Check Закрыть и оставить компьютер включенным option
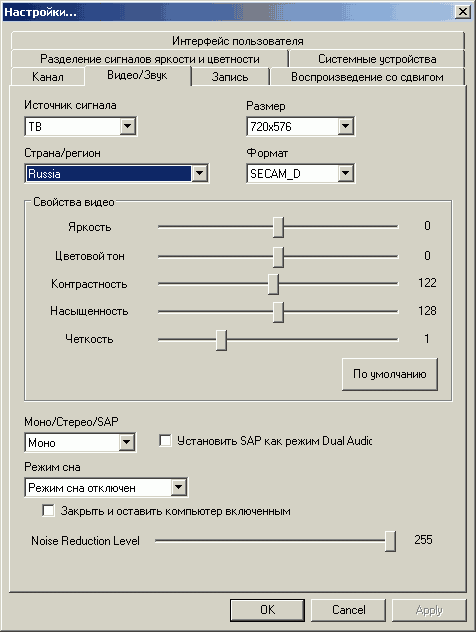Screen dimensions: 476x632 tap(48, 510)
